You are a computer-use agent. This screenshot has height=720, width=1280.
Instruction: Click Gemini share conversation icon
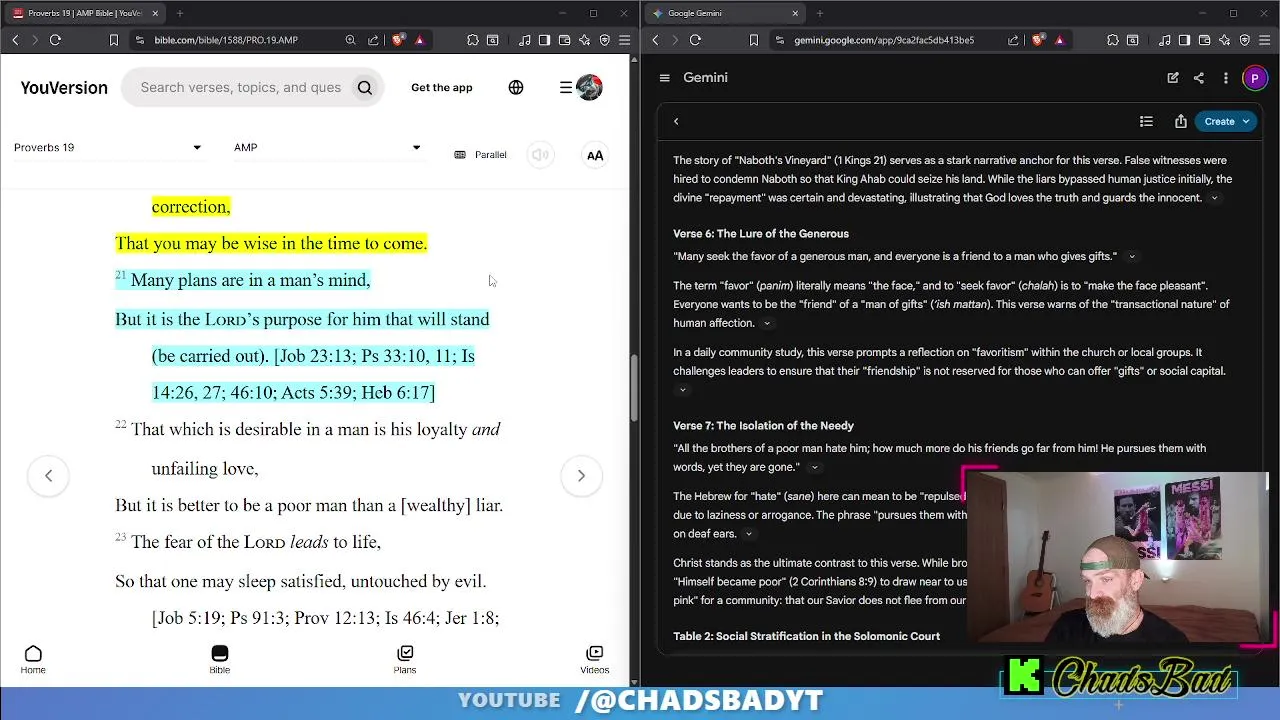pyautogui.click(x=1199, y=78)
